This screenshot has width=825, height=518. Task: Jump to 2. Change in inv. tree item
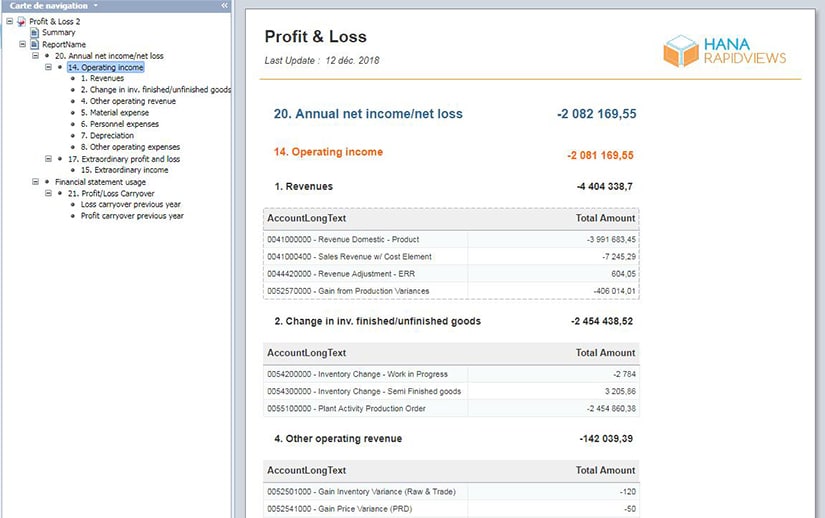[155, 90]
